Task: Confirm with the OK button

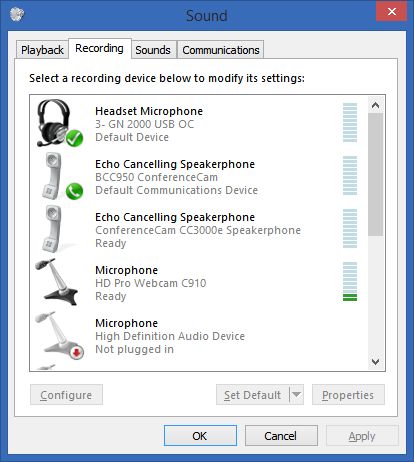Action: [x=200, y=436]
